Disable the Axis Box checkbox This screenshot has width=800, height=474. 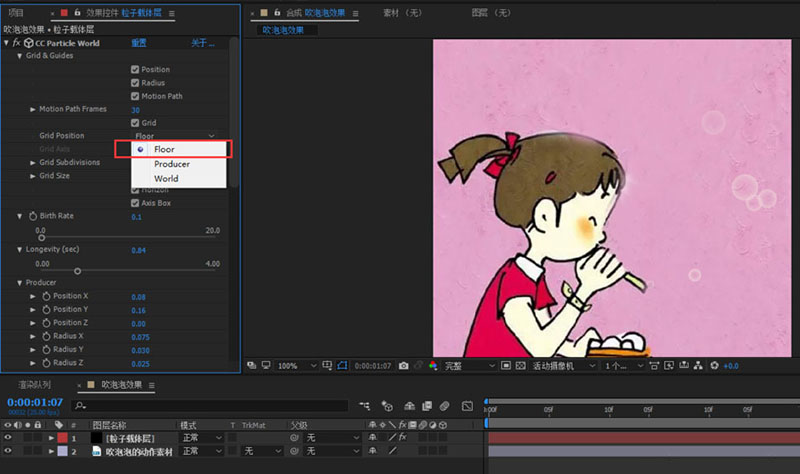135,203
